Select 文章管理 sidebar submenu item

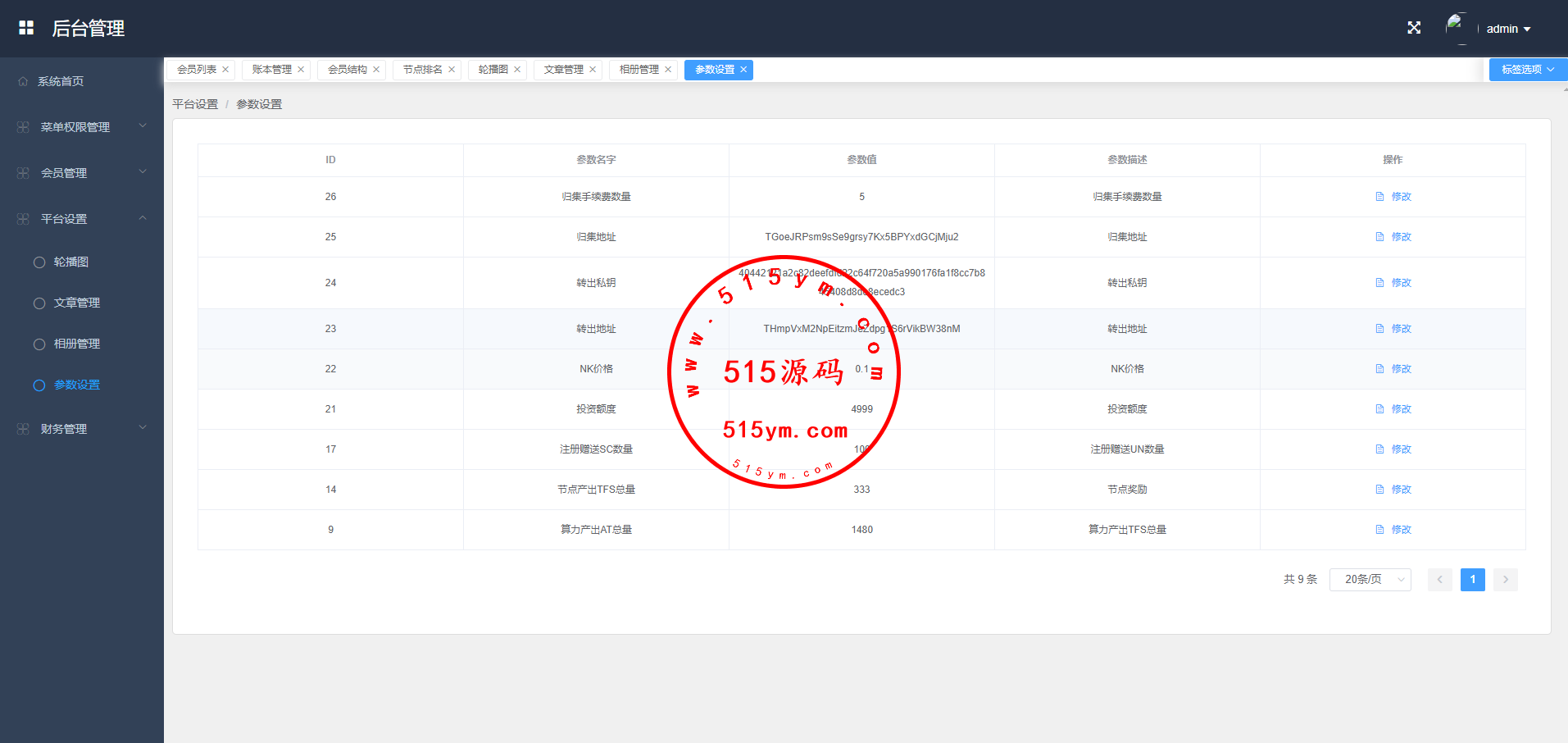(x=77, y=303)
